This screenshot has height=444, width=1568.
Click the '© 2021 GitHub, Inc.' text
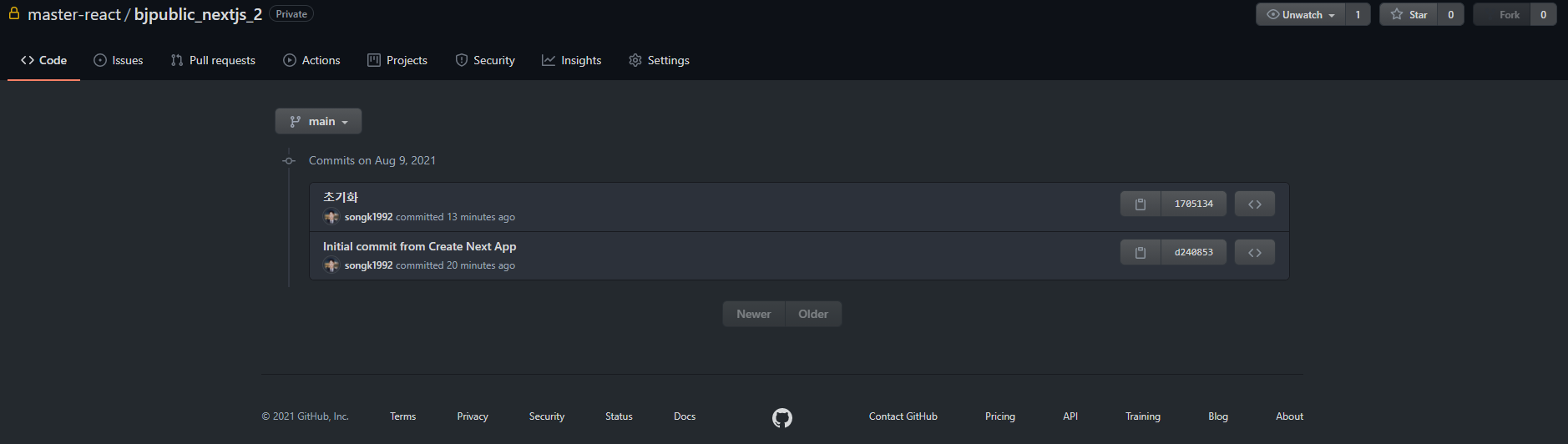[306, 416]
